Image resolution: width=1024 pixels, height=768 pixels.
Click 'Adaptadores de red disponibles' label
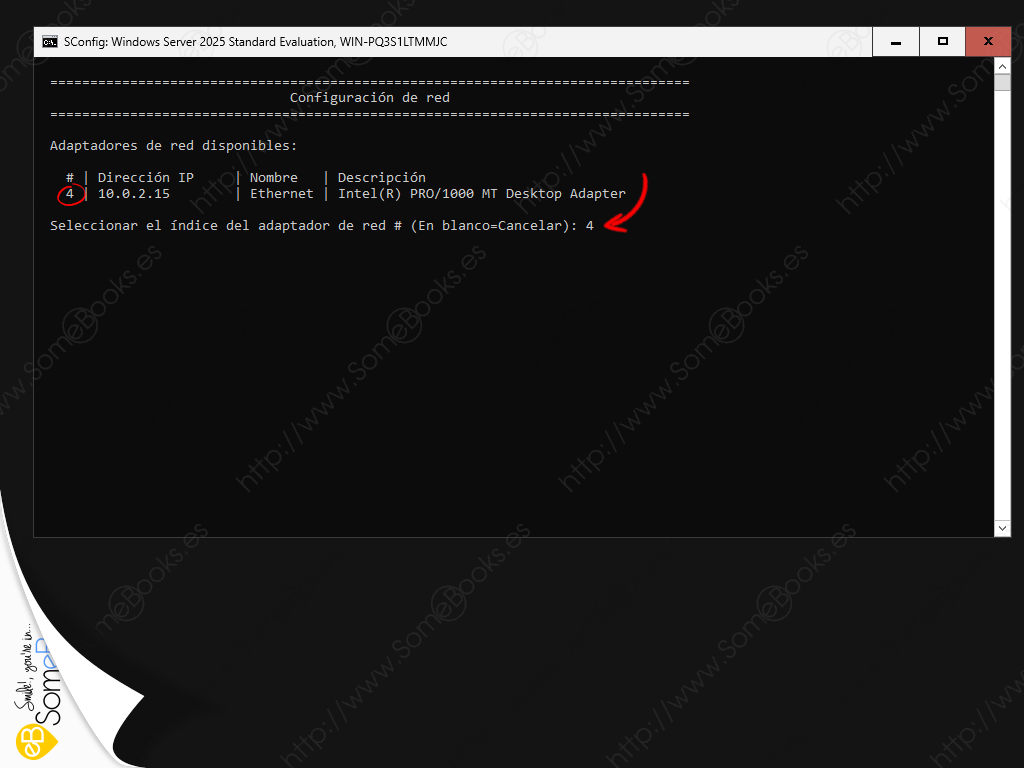pos(173,146)
